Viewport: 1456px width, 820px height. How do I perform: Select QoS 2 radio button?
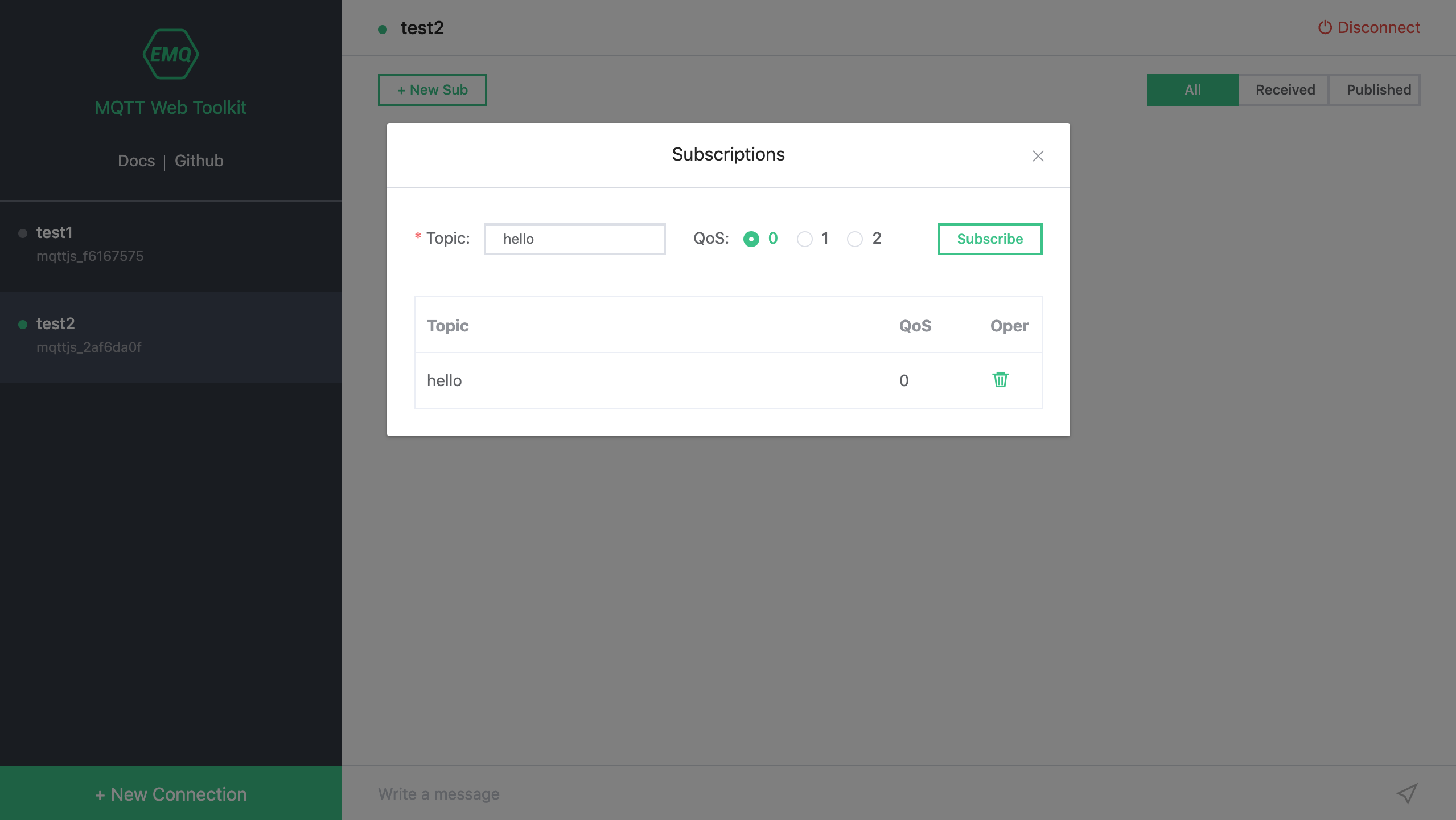(854, 239)
